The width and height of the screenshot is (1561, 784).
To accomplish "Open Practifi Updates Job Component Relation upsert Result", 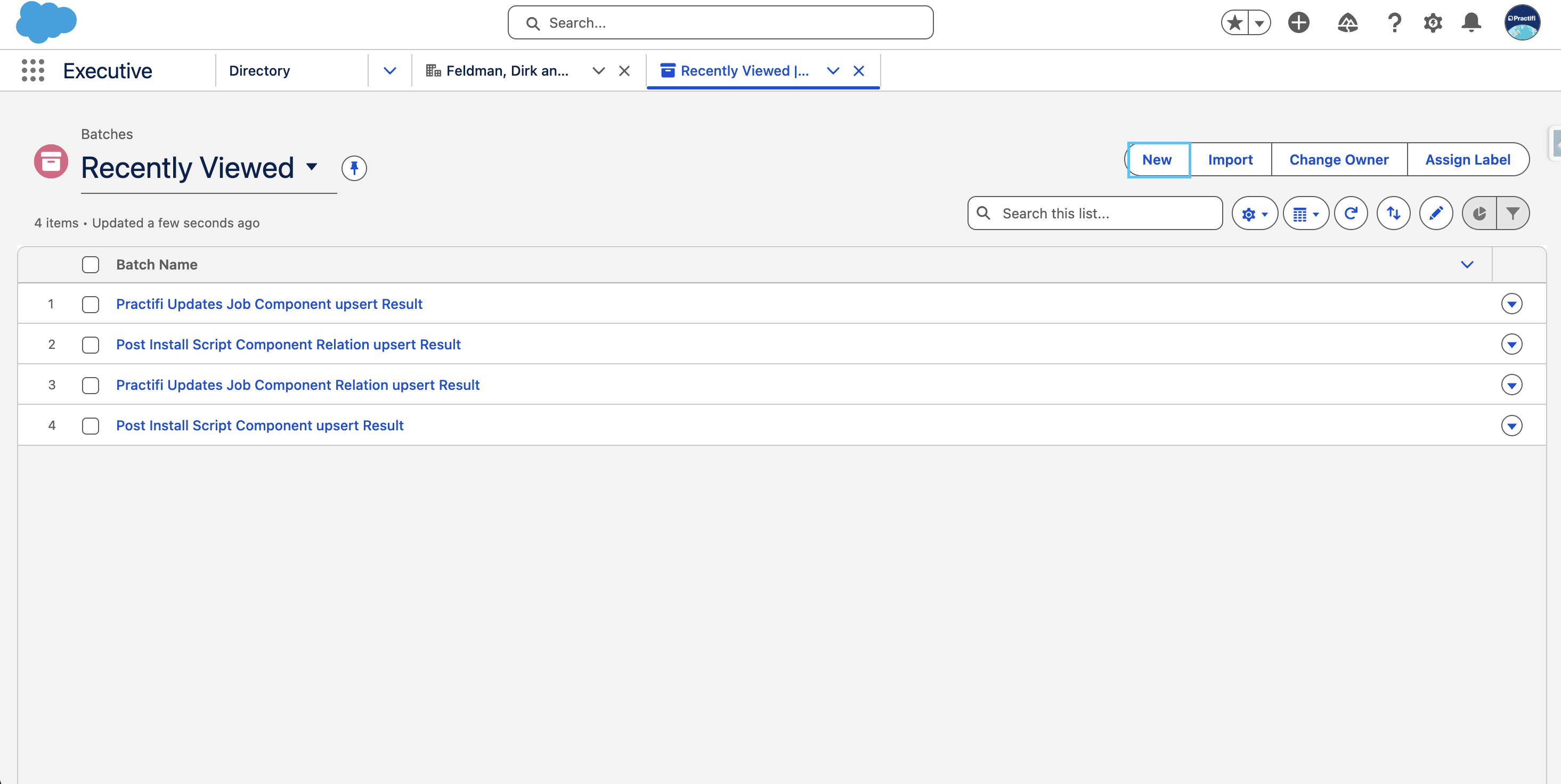I will click(x=297, y=385).
